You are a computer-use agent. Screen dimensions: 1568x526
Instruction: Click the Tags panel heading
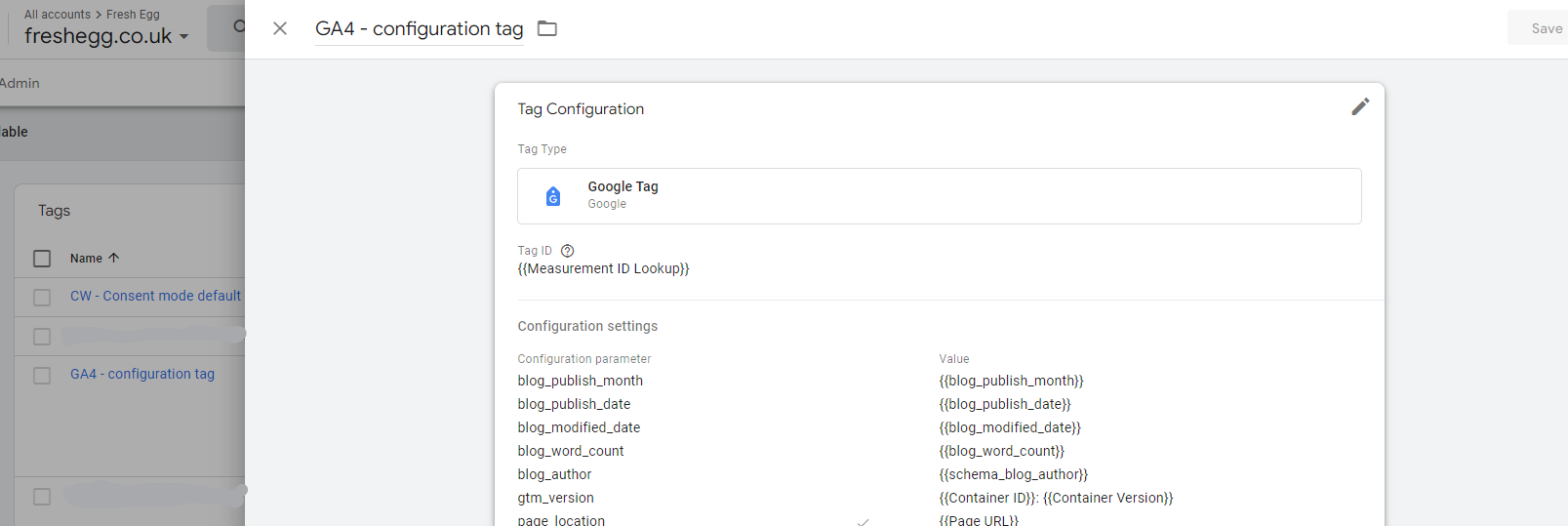pos(54,211)
